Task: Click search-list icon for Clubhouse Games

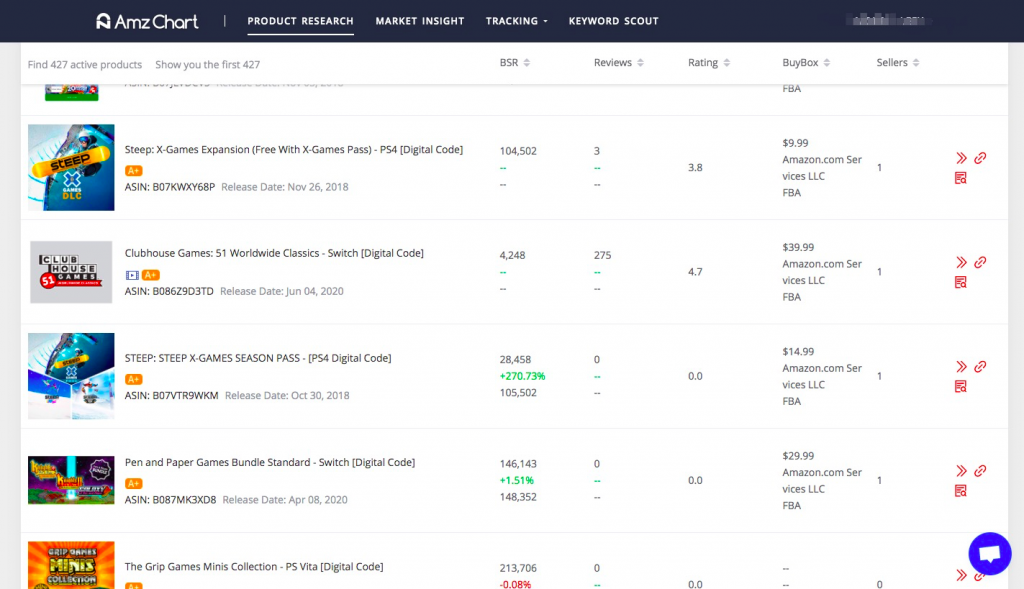Action: tap(961, 282)
